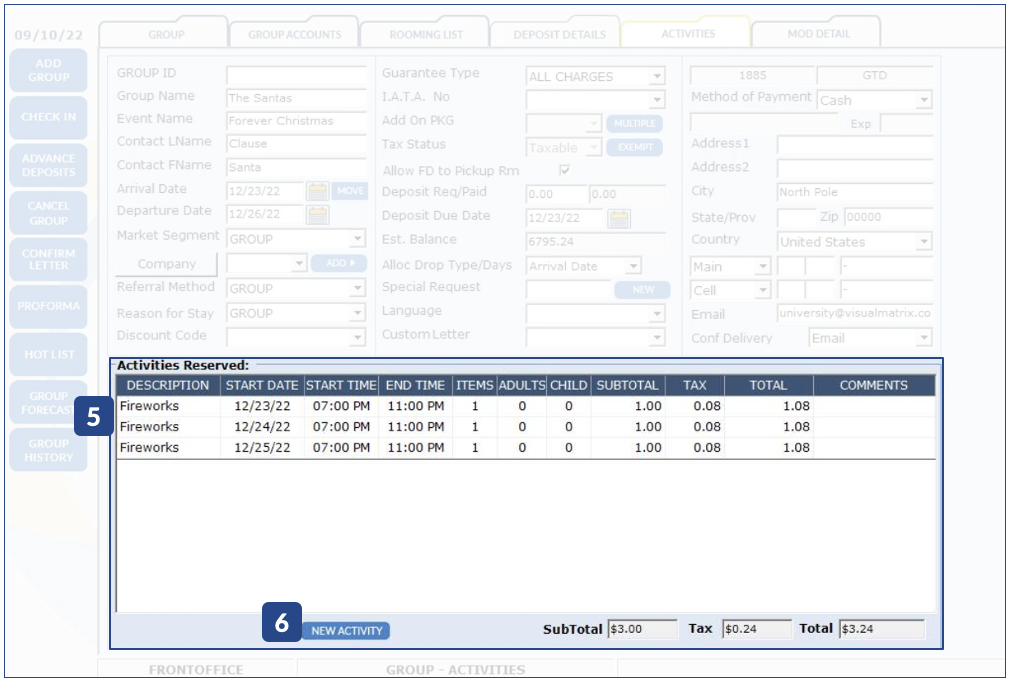Open the Arrival Date calendar picker

(x=317, y=190)
